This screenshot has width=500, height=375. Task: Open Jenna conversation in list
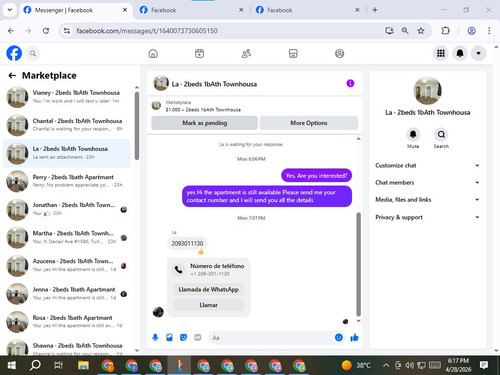(x=67, y=294)
